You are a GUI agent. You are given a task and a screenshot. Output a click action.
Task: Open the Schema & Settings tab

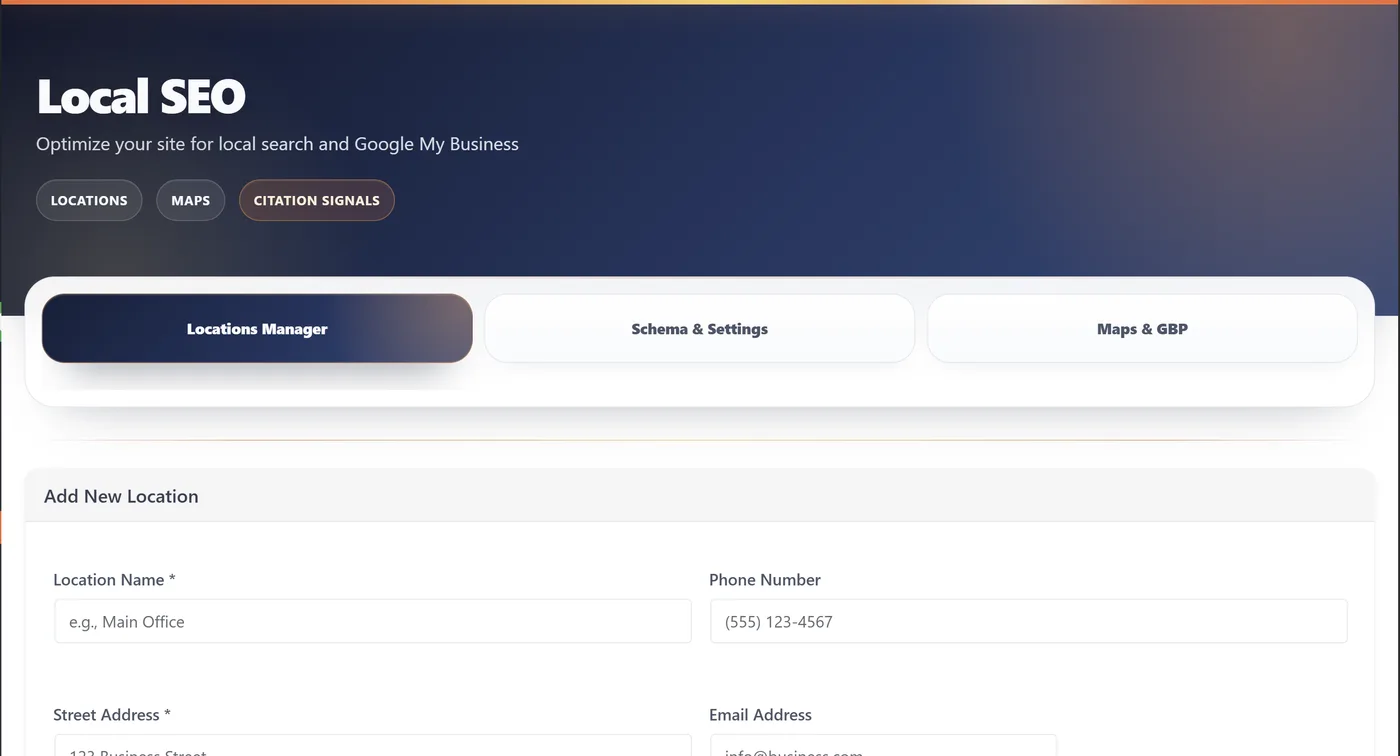coord(699,329)
